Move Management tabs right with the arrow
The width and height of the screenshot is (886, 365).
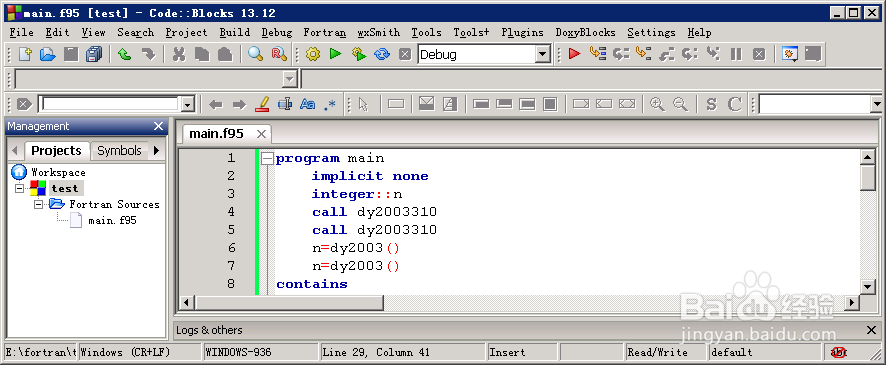point(157,151)
